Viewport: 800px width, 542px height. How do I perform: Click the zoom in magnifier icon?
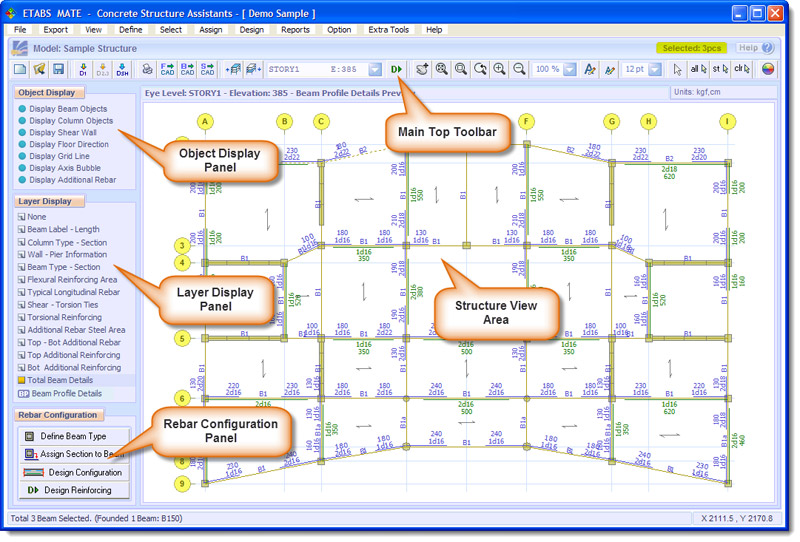[x=499, y=69]
